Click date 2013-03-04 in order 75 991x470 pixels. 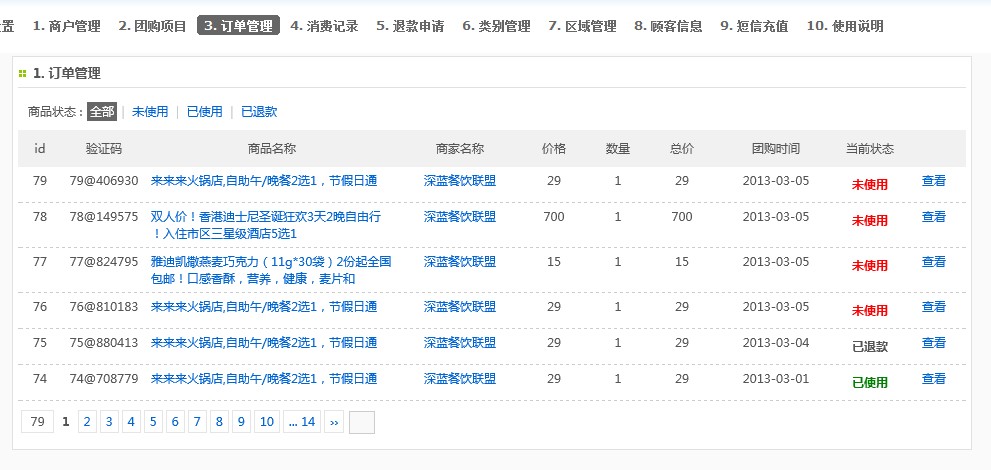tap(775, 342)
